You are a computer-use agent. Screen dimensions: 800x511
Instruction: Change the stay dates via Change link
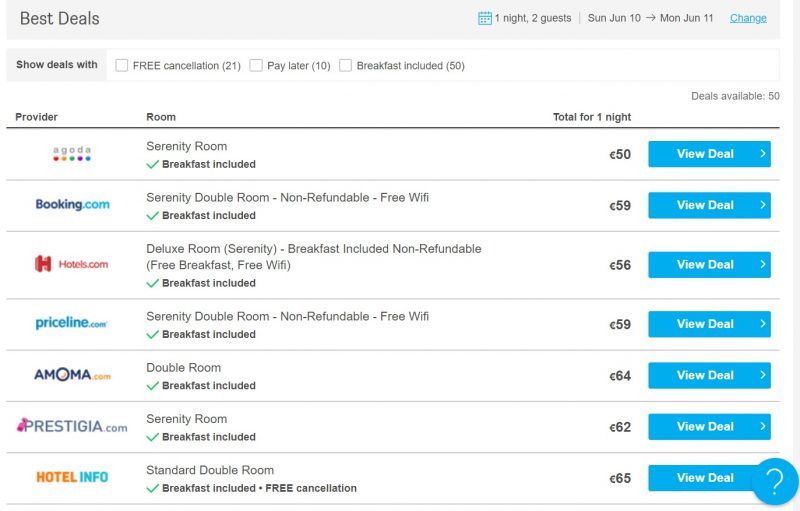point(748,18)
